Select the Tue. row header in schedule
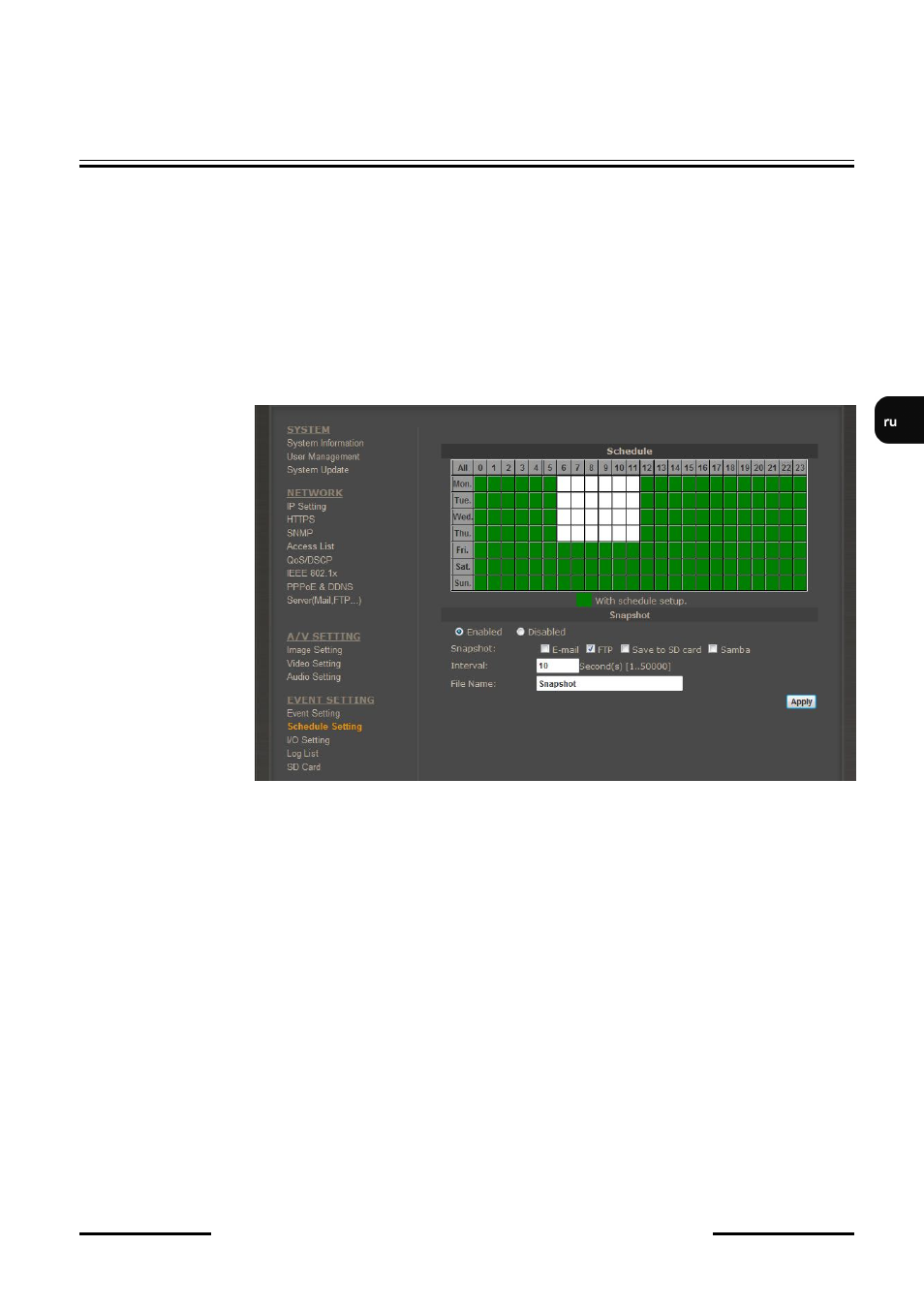Screen dimensions: 924x1308 click(462, 500)
